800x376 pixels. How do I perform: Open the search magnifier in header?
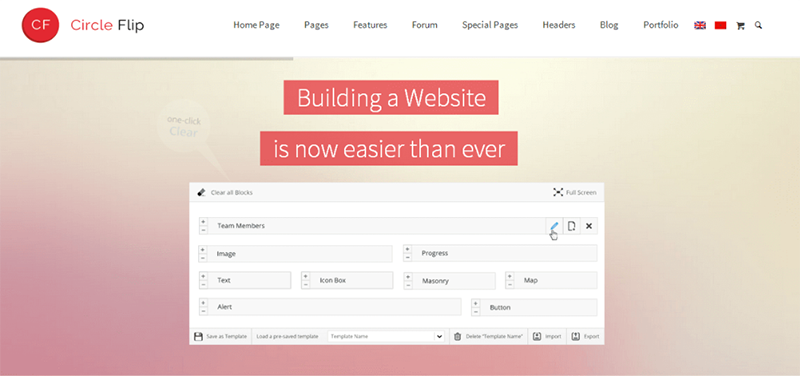tap(758, 25)
